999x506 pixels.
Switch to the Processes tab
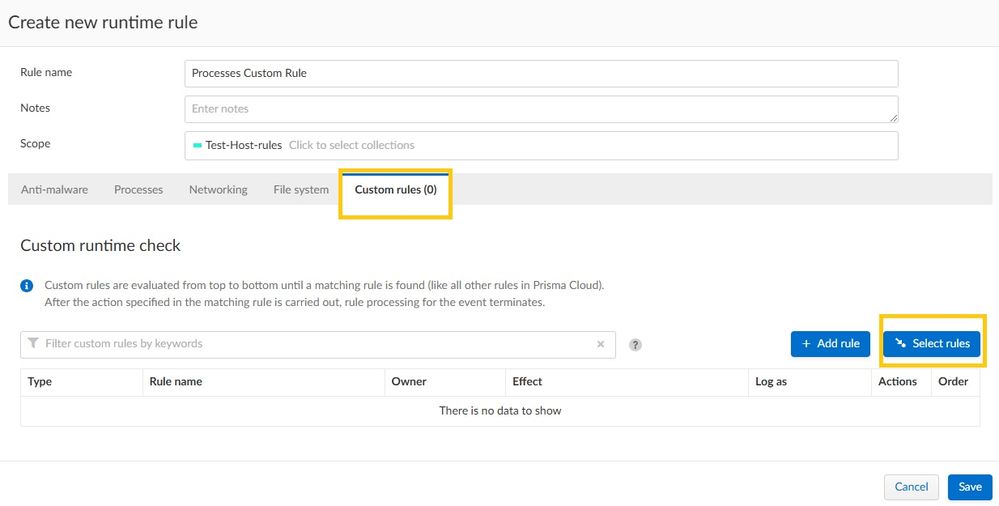pos(138,190)
